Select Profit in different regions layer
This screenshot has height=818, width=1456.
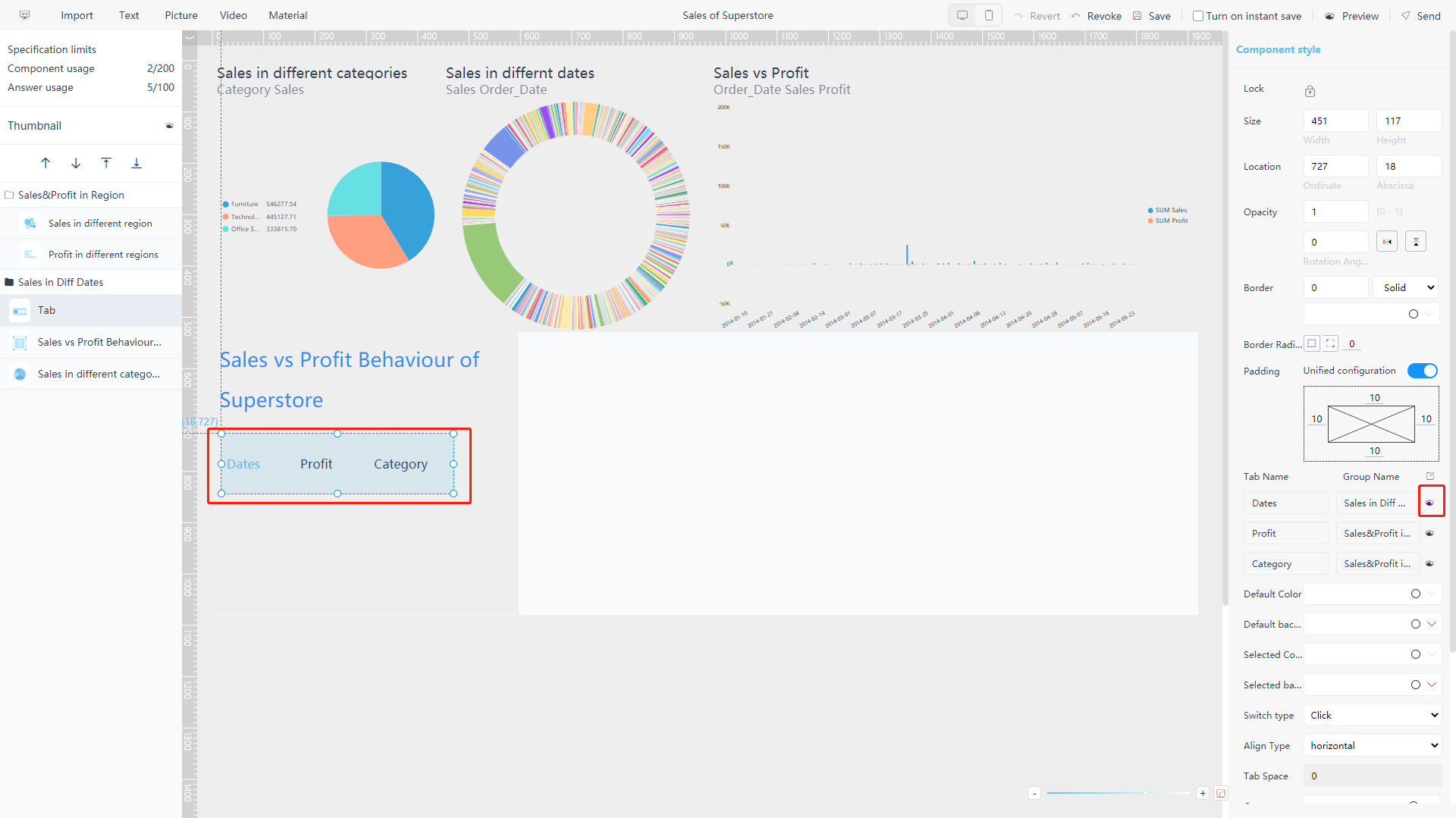91,254
